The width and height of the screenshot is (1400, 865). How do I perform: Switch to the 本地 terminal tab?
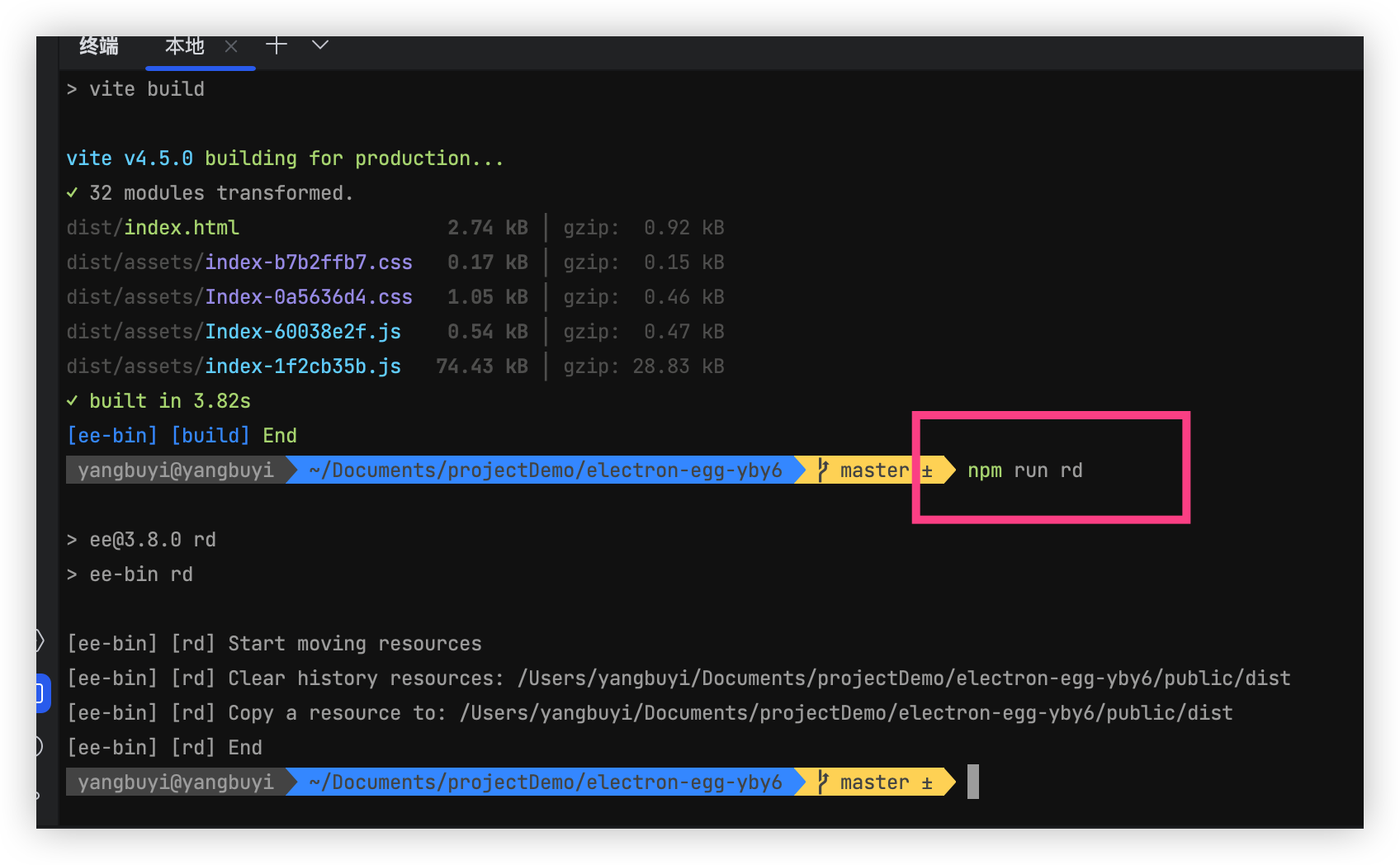point(185,46)
